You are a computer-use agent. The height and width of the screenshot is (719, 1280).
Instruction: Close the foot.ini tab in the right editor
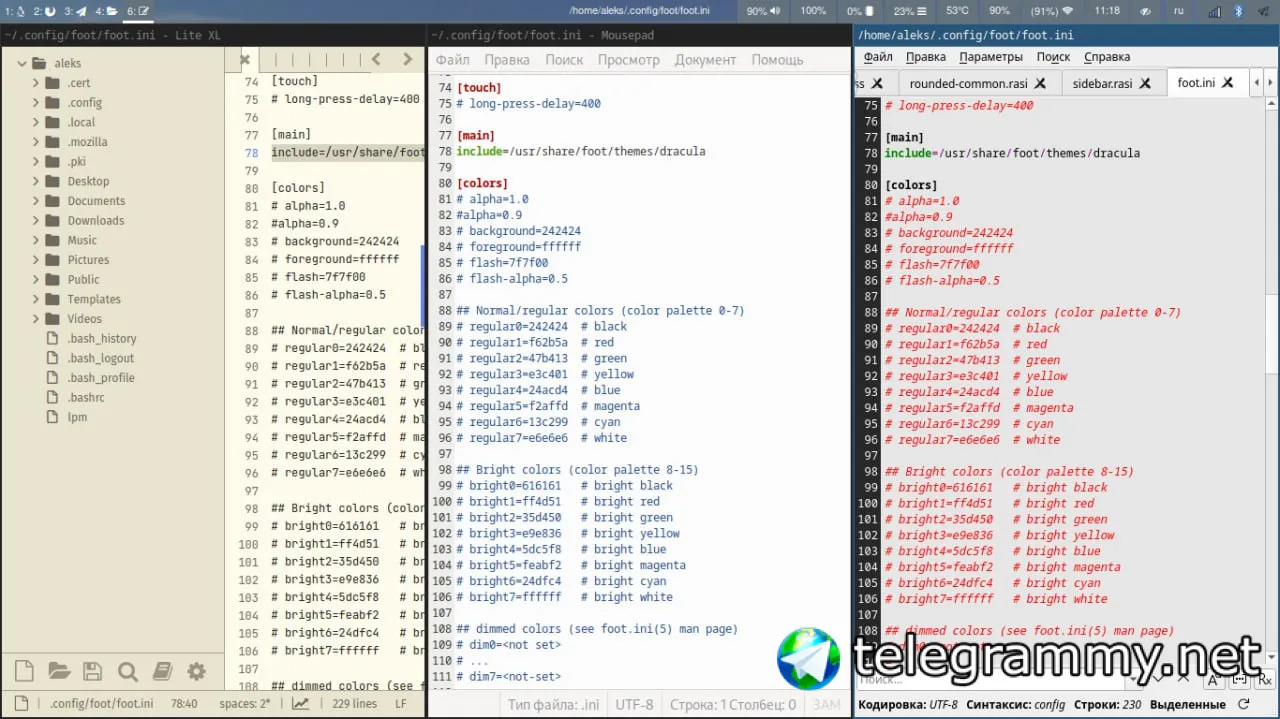pos(1227,82)
